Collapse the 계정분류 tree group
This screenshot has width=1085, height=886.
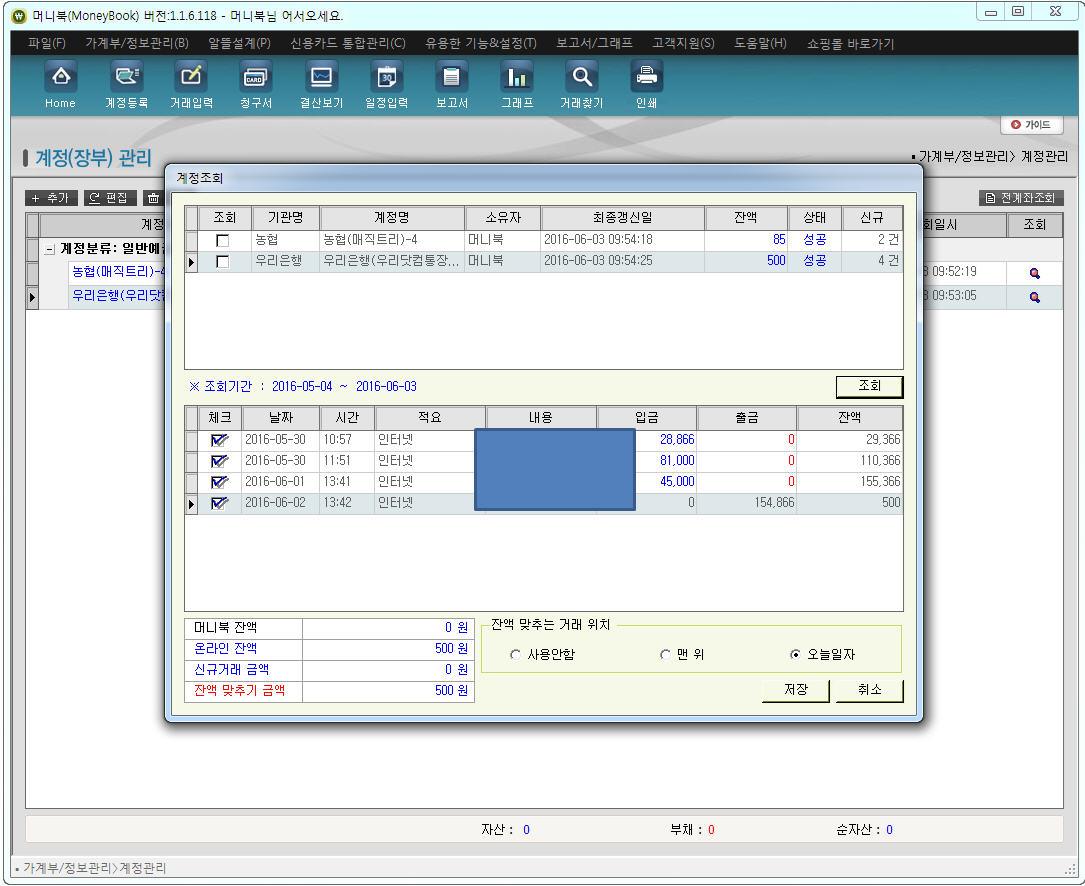(49, 249)
